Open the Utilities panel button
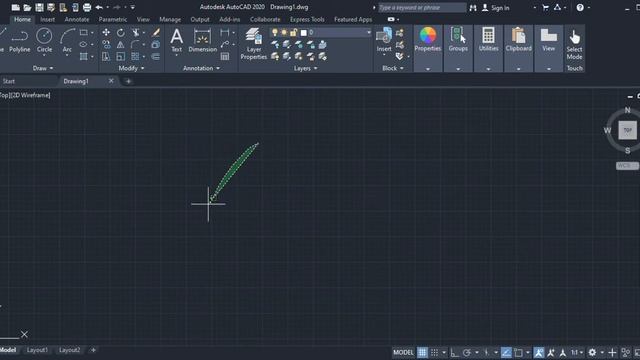640x360 pixels. pos(488,48)
